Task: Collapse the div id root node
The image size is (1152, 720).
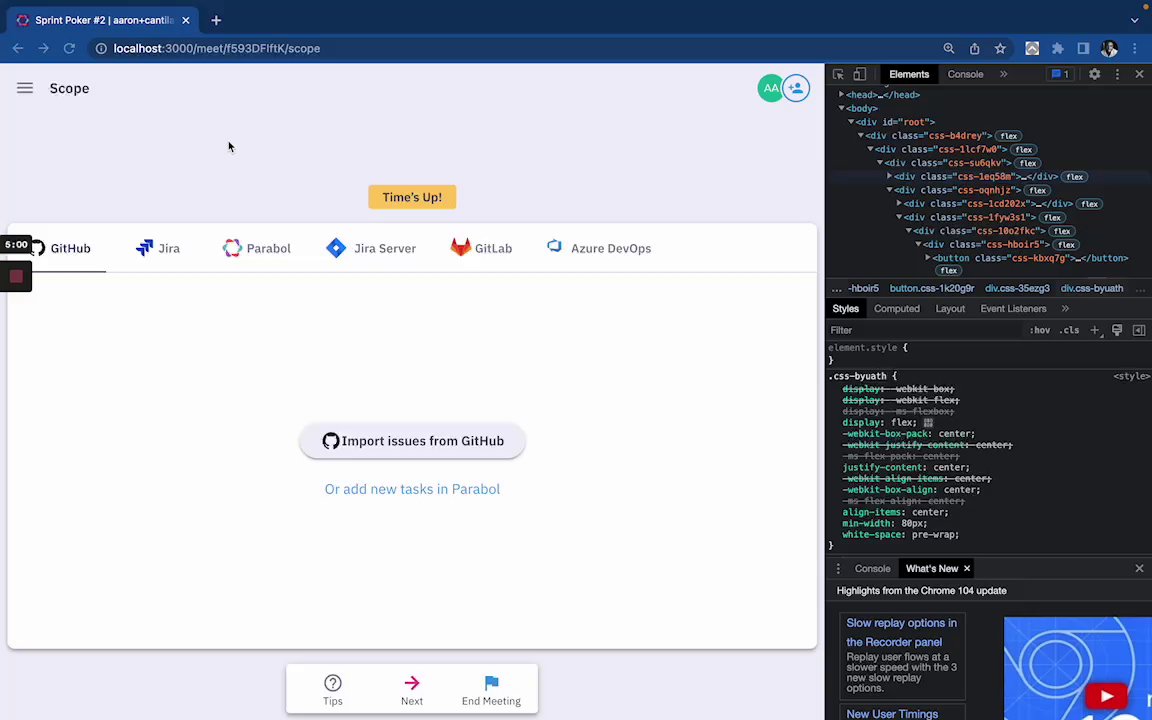Action: [x=851, y=122]
